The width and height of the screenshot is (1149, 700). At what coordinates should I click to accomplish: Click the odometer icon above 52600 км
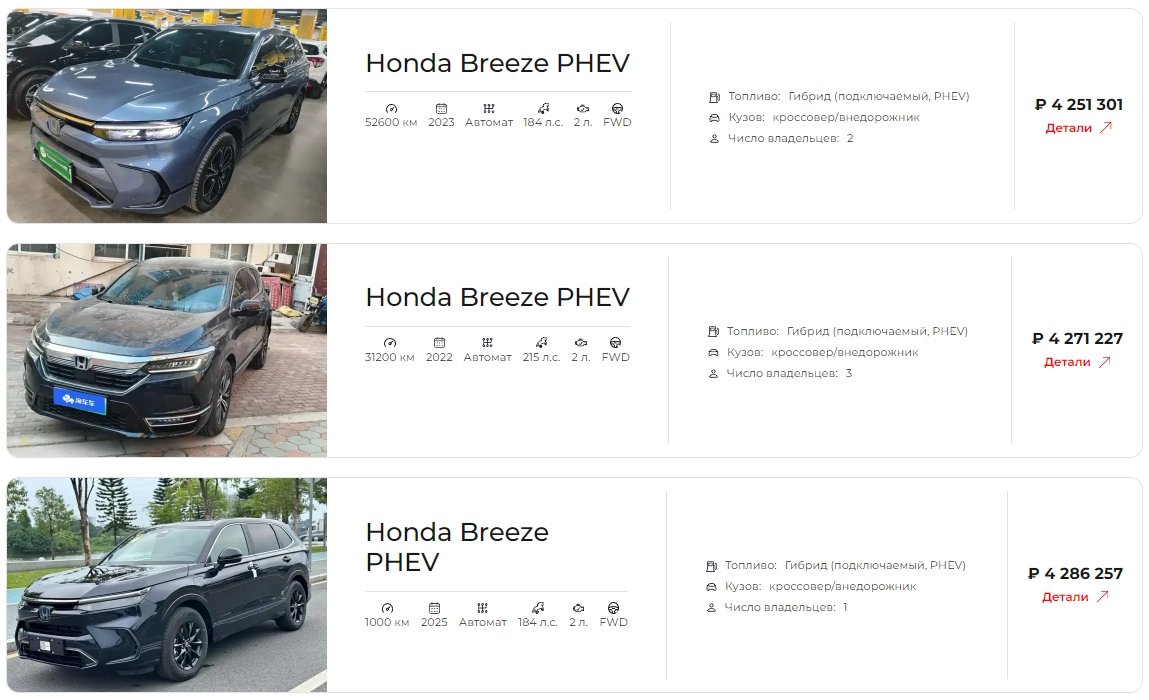(391, 108)
